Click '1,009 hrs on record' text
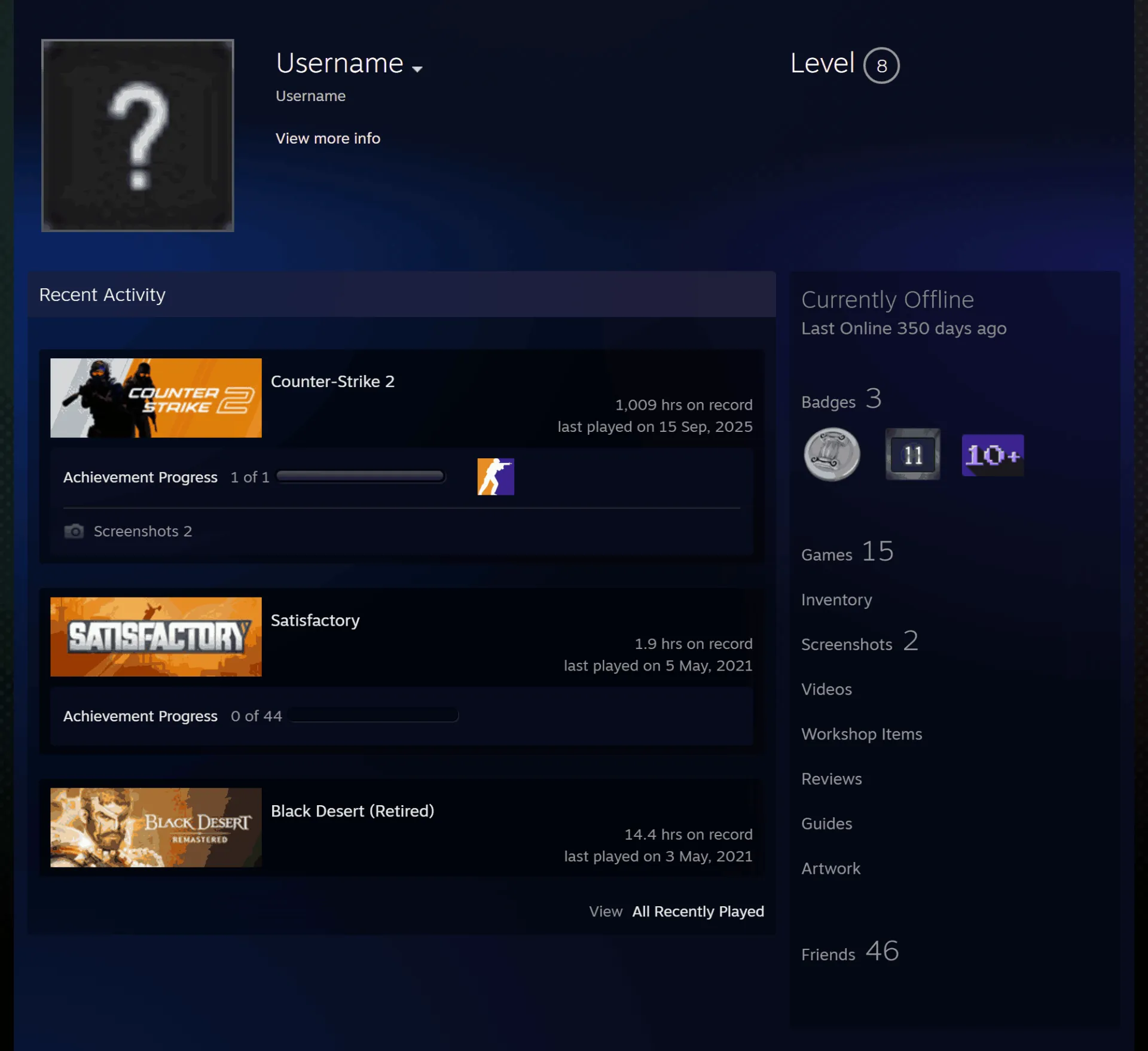Image resolution: width=1148 pixels, height=1051 pixels. point(684,405)
